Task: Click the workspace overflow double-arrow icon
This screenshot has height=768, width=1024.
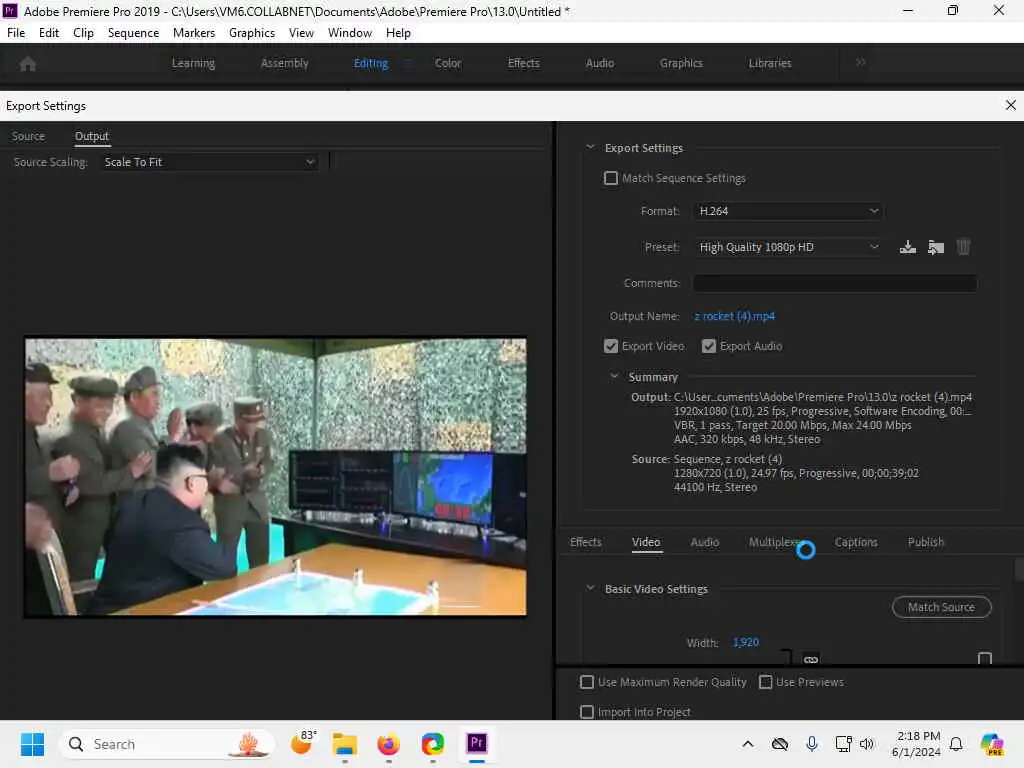Action: pos(860,62)
